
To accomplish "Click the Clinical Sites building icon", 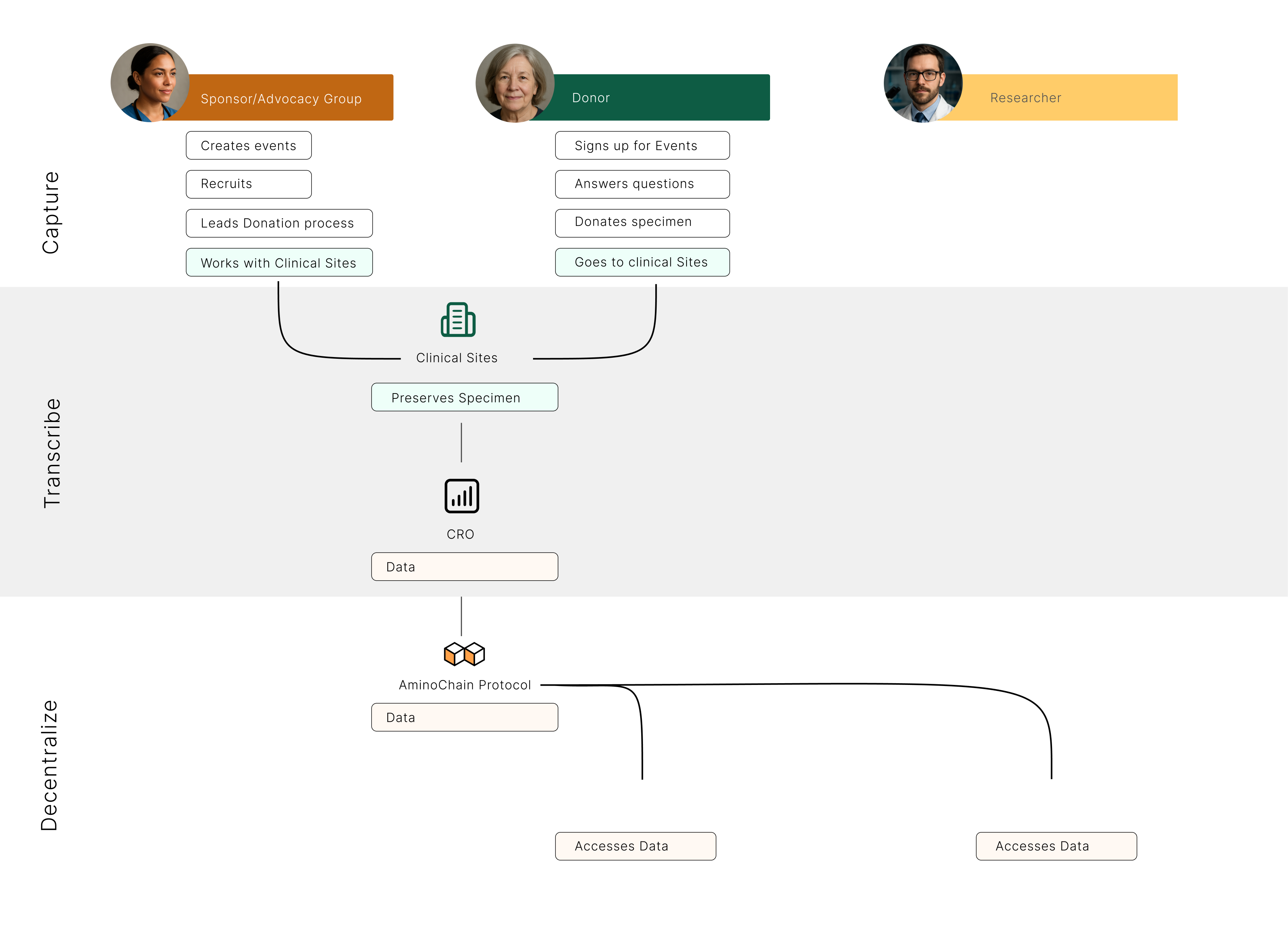I will pos(458,320).
